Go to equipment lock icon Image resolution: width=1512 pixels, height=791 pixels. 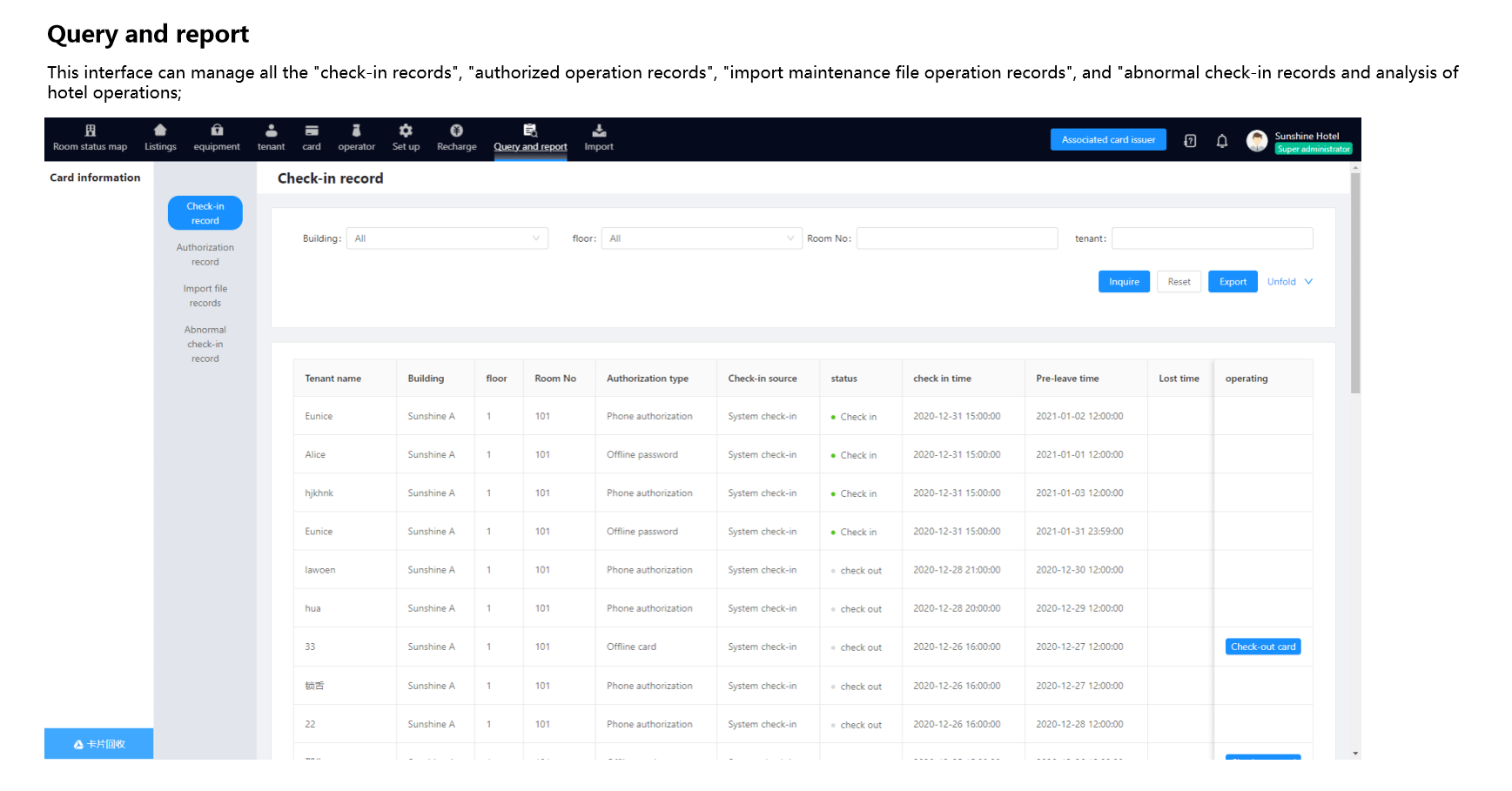217,131
